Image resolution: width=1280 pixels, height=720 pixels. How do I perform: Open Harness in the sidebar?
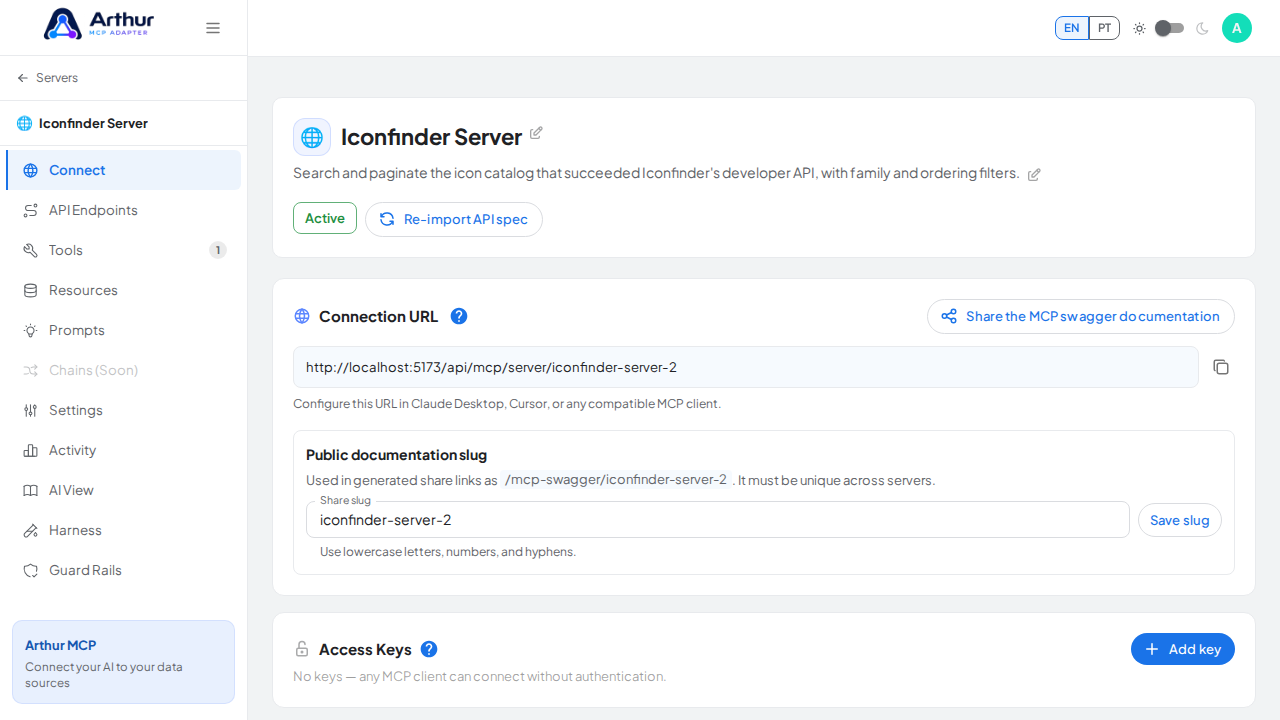pyautogui.click(x=123, y=530)
